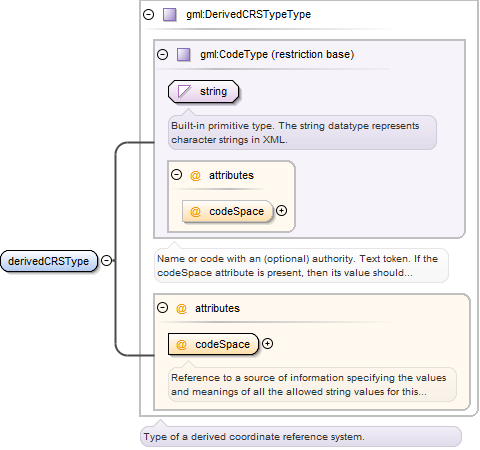Viewport: 480px width, 450px height.
Task: Click the gml:DerivedCRSTypeType complex type icon
Action: (x=170, y=15)
